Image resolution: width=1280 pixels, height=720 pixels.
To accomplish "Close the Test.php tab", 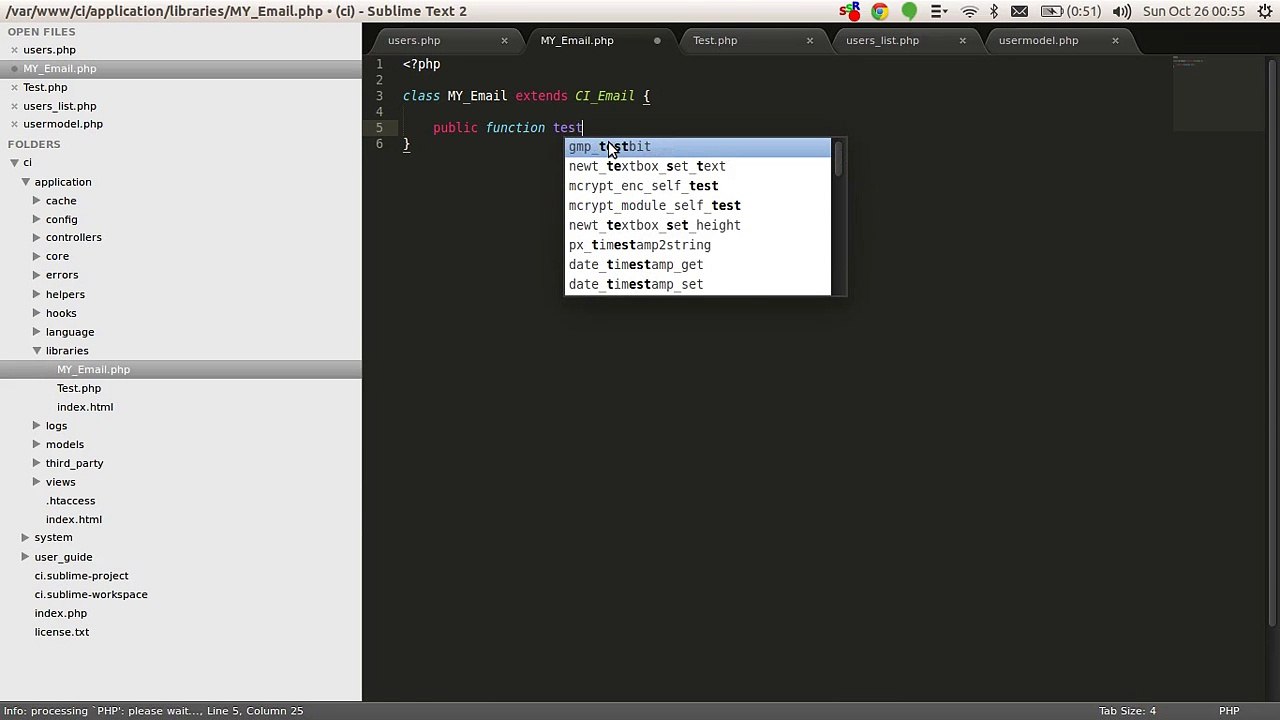I will pos(810,41).
